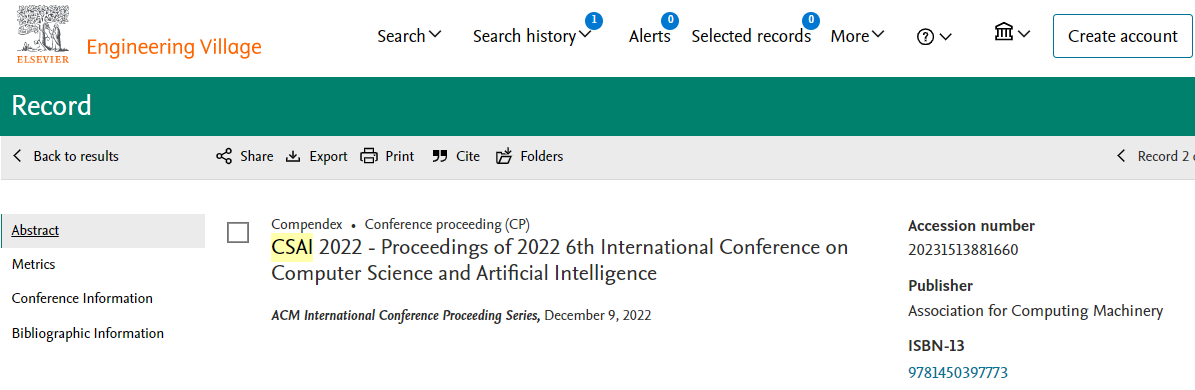Viewport: 1195px width, 390px height.
Task: Expand the Search dropdown menu
Action: 409,36
